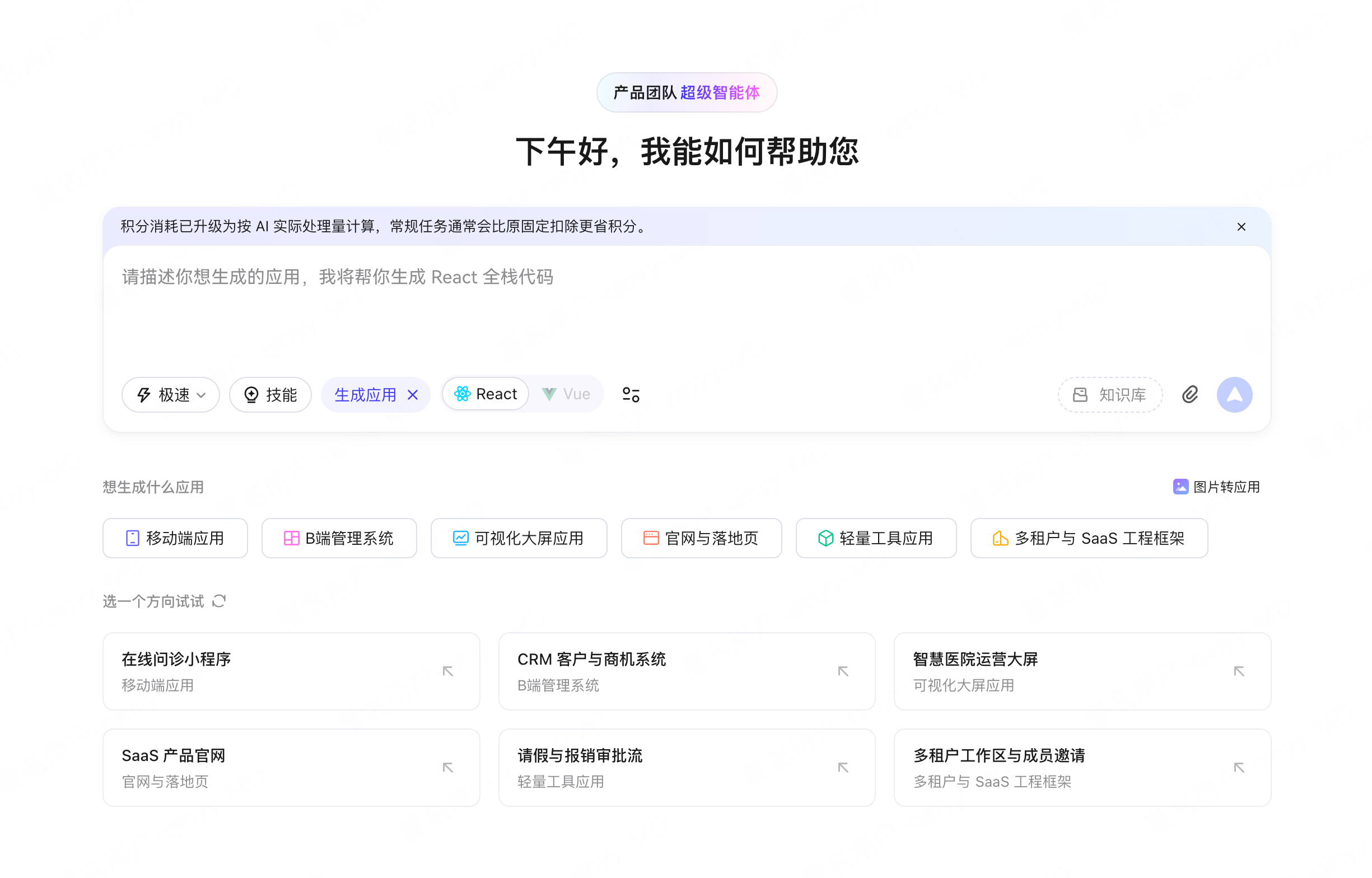The image size is (1372, 878).
Task: Click the 技能 lightbulb icon
Action: [251, 395]
